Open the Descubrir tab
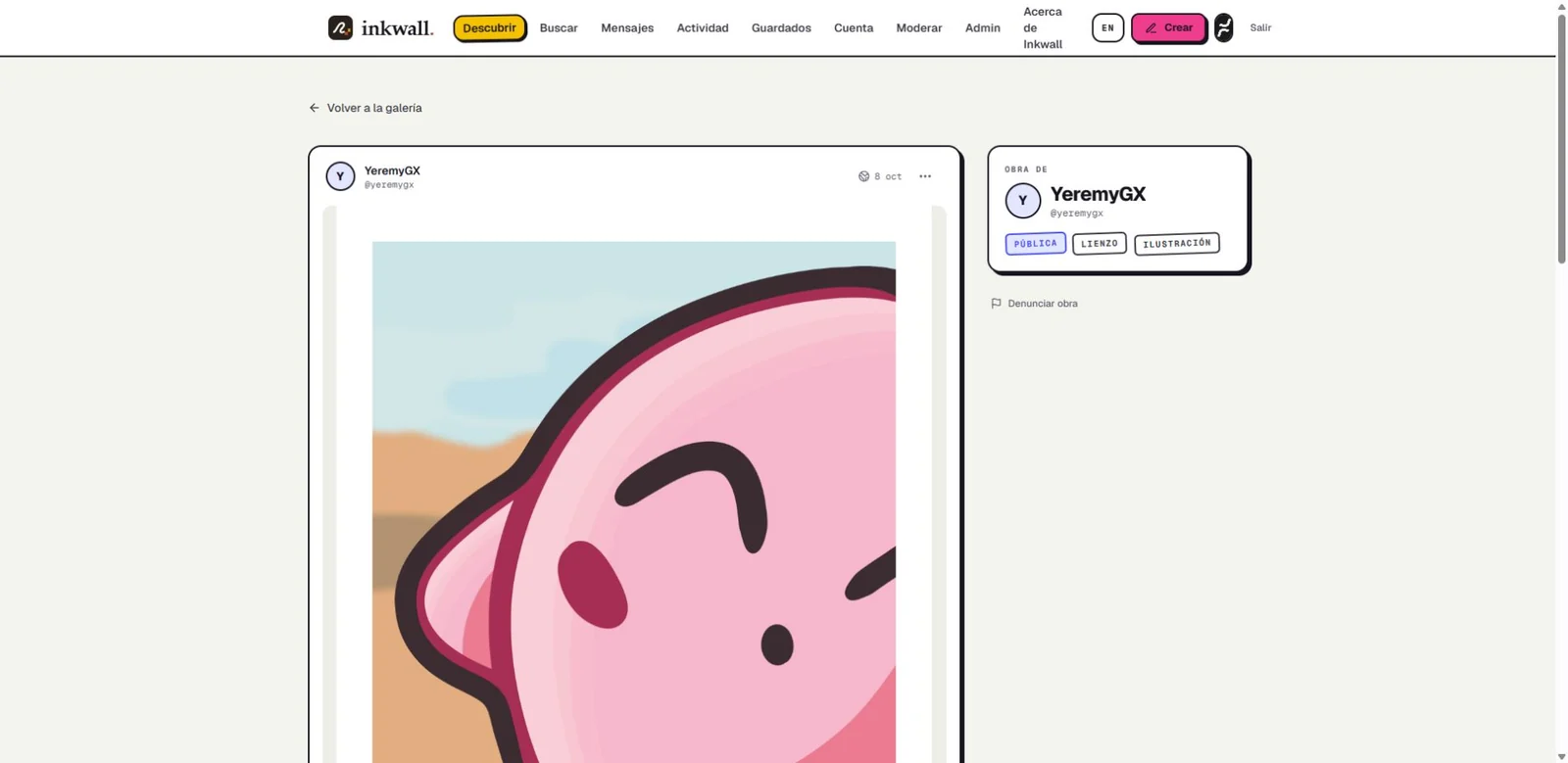This screenshot has height=763, width=1568. tap(489, 27)
